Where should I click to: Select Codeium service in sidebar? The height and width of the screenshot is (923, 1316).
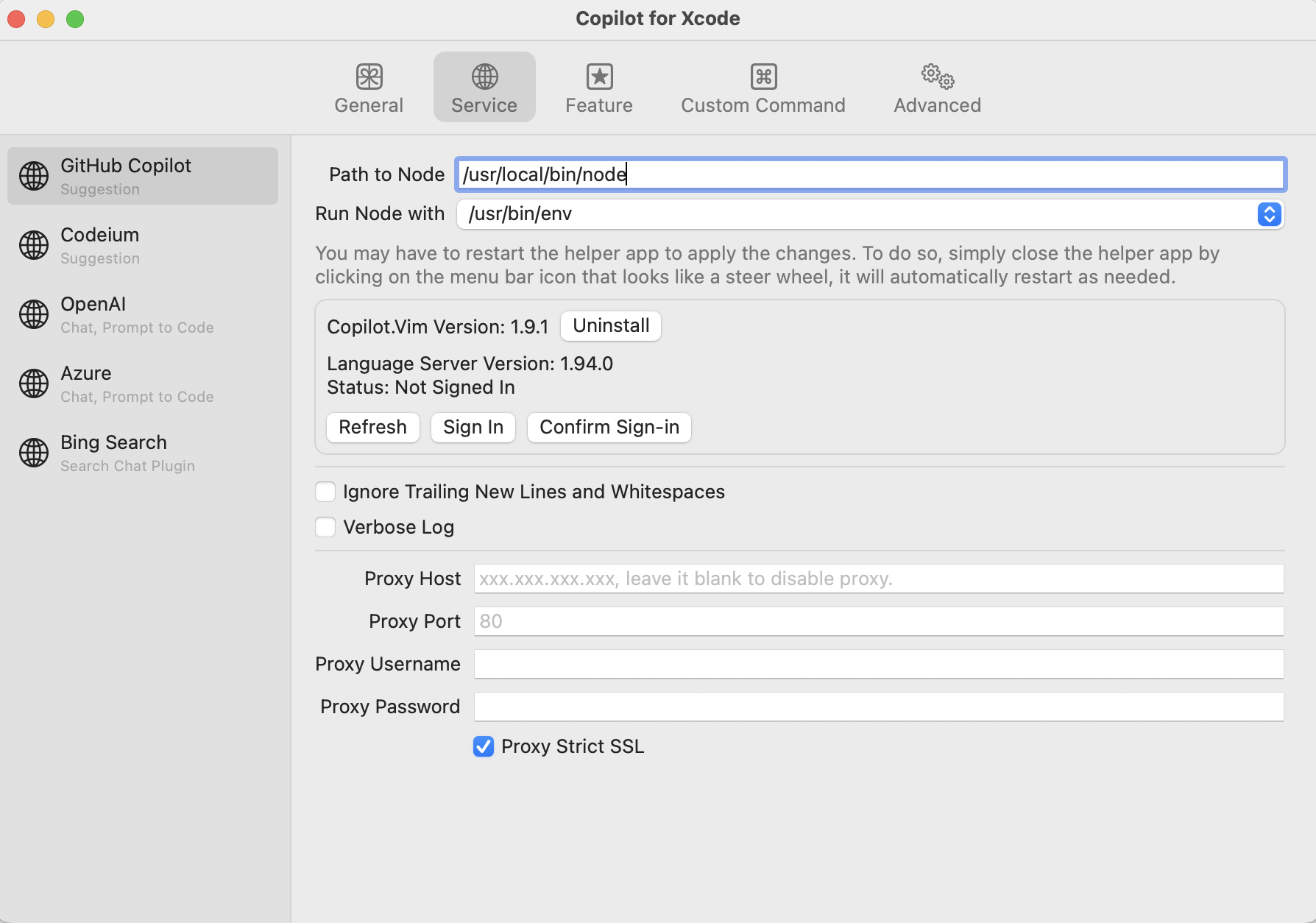(x=143, y=245)
